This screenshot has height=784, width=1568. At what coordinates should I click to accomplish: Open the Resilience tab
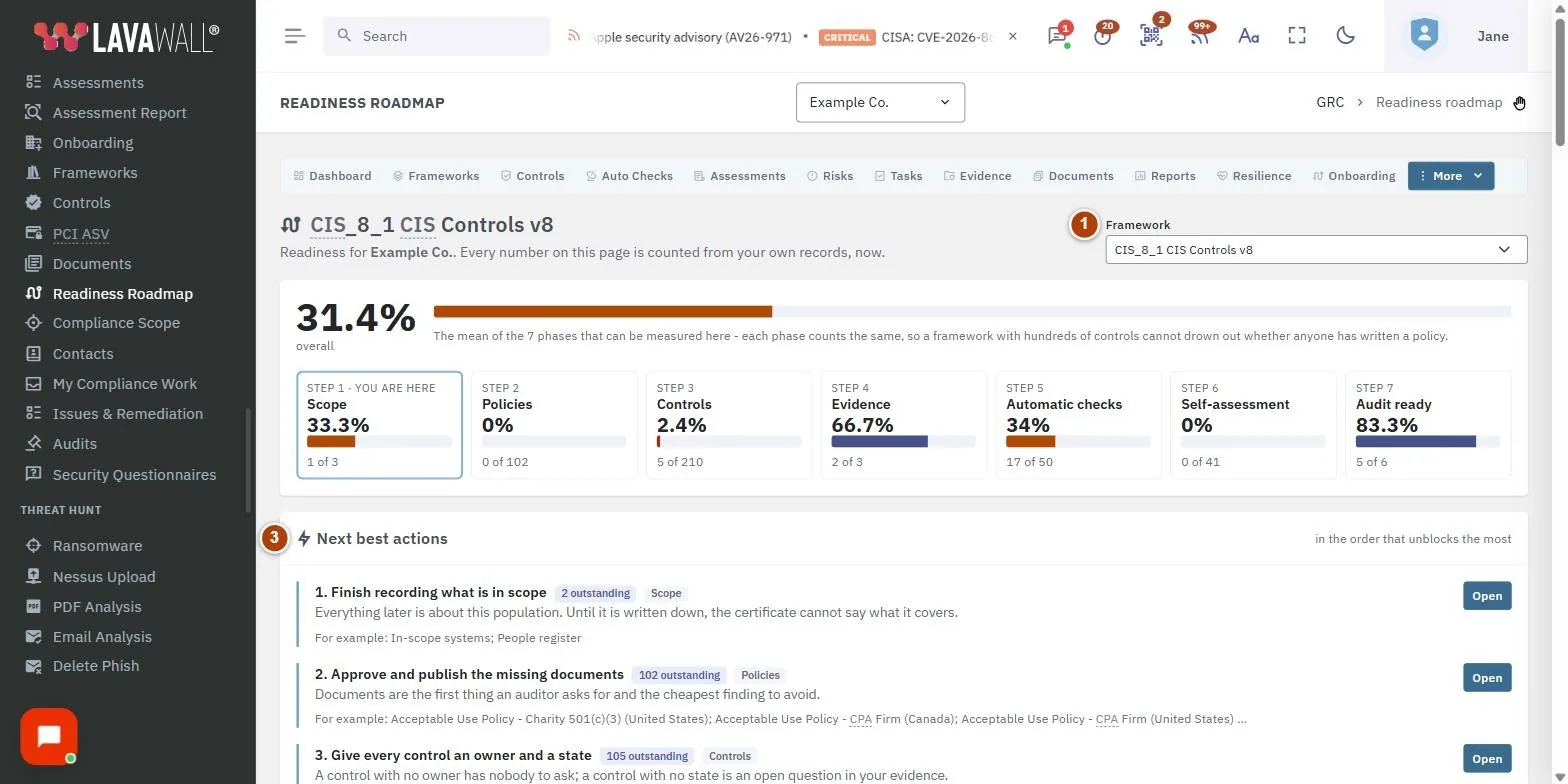pos(1254,176)
